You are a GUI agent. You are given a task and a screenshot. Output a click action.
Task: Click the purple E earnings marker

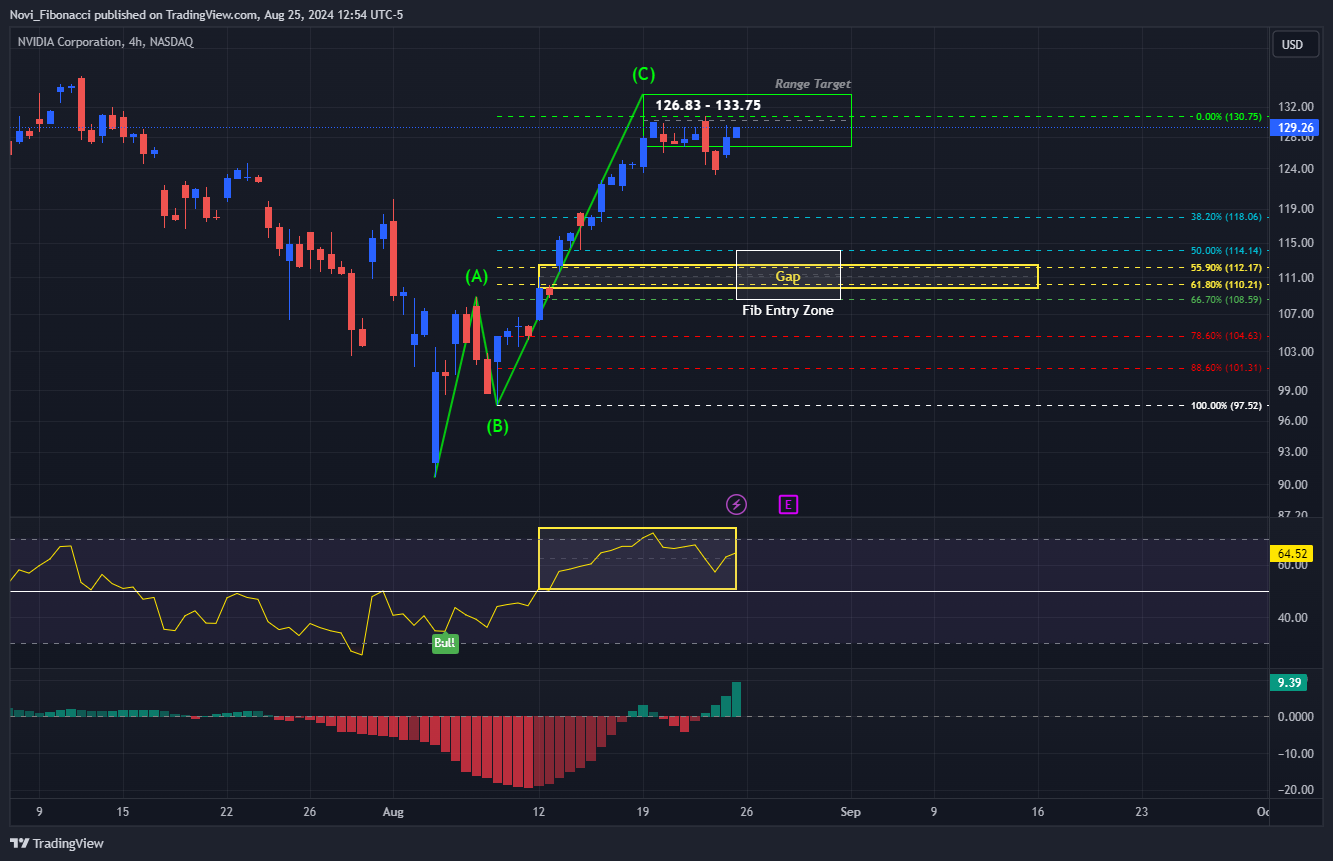click(788, 505)
